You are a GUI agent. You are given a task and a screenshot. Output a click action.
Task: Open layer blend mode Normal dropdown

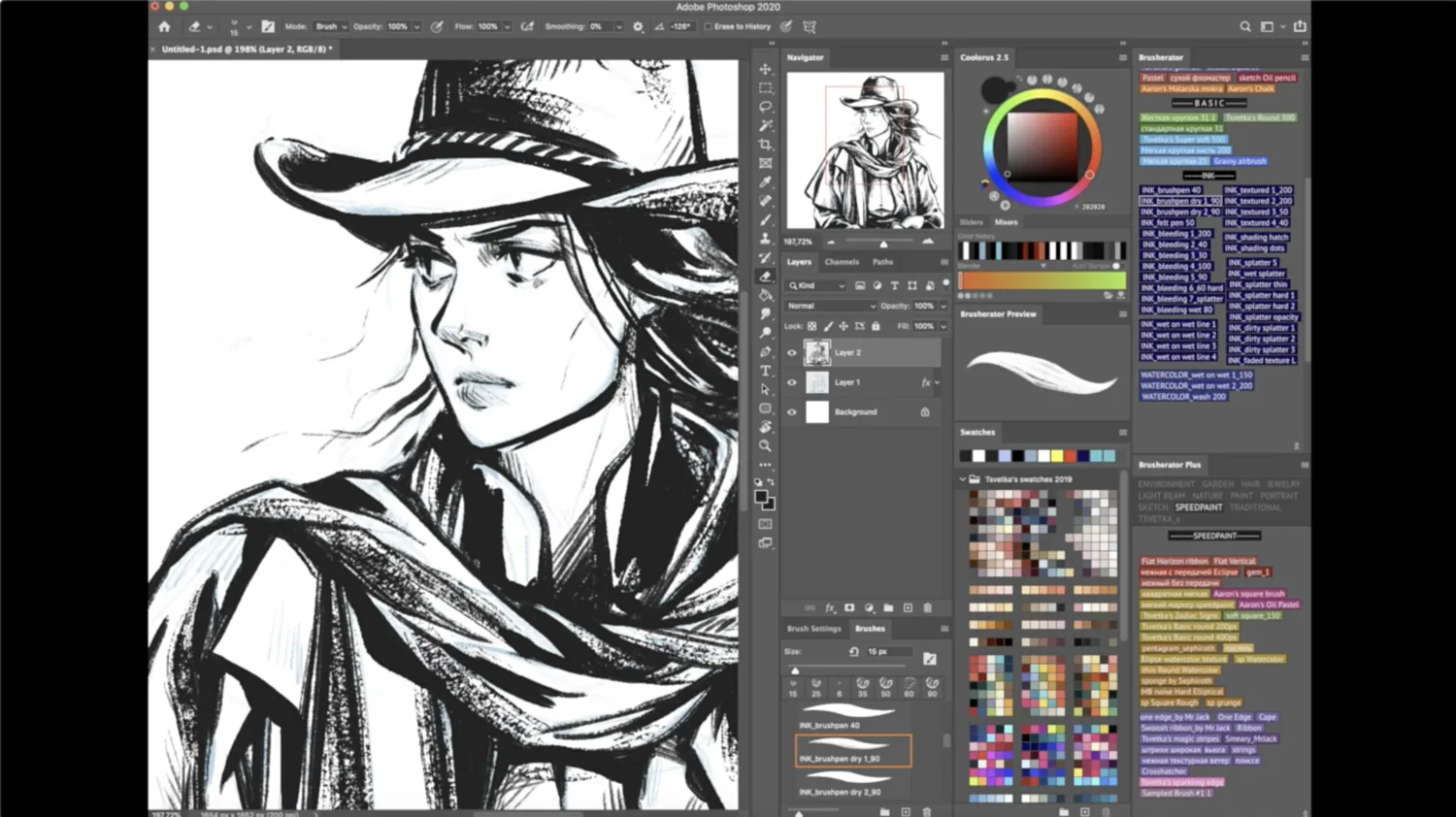tap(831, 306)
